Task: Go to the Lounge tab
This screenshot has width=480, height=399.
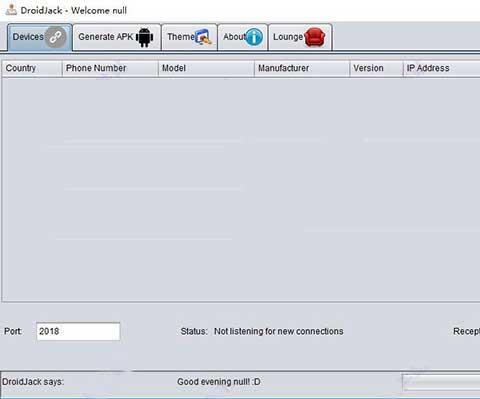Action: pyautogui.click(x=300, y=37)
